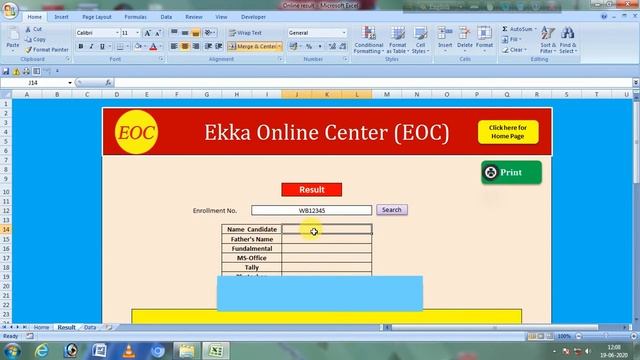Image resolution: width=640 pixels, height=360 pixels.
Task: Open the Name Box dropdown arrow
Action: tap(70, 83)
